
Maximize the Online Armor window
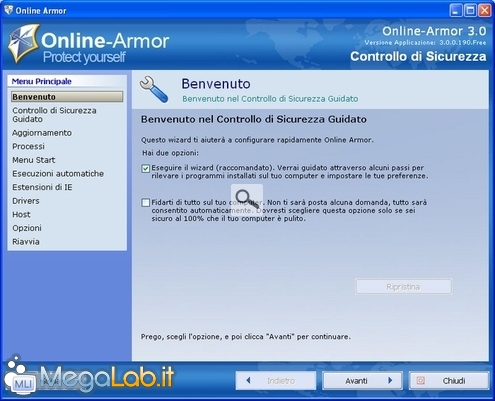tap(470, 10)
